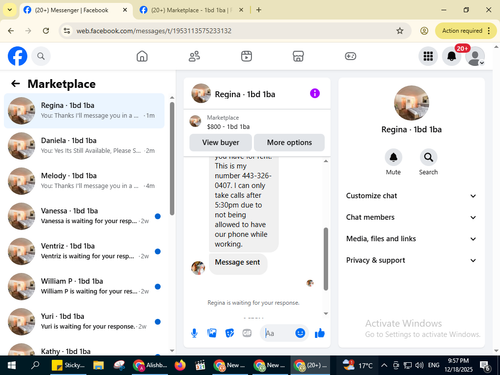The image size is (500, 375).
Task: Click sender avatar beside Message sent
Action: coord(198,268)
